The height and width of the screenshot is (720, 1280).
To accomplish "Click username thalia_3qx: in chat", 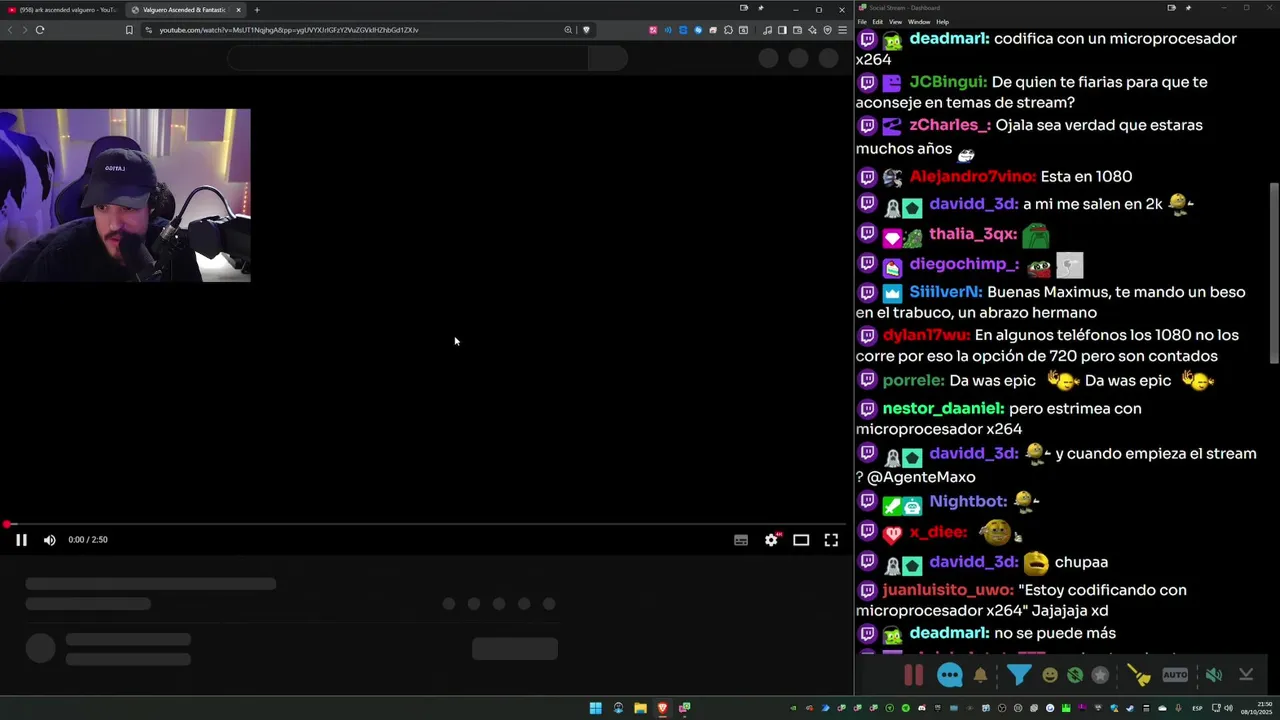I will click(x=973, y=234).
